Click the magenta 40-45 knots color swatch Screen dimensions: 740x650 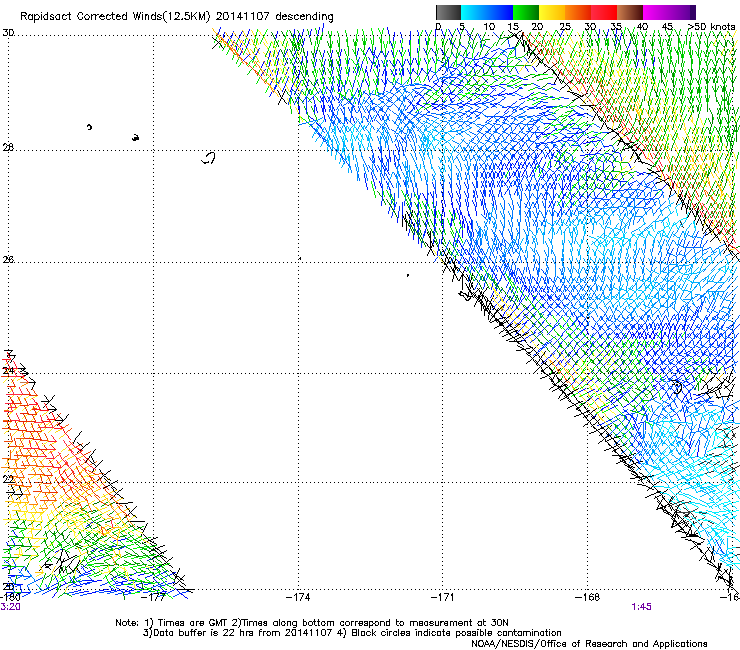coord(656,12)
